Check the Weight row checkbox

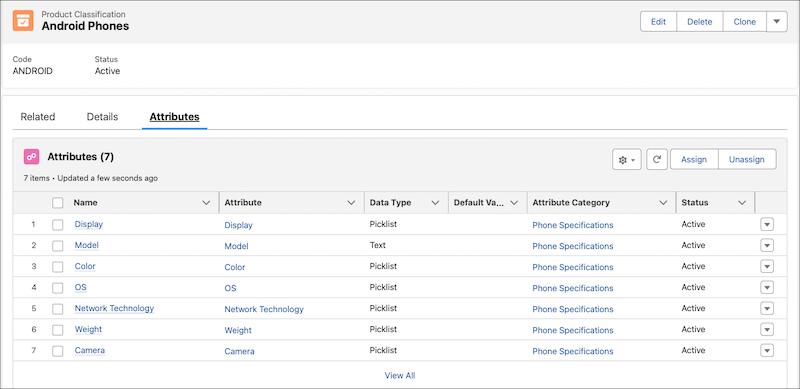[58, 330]
